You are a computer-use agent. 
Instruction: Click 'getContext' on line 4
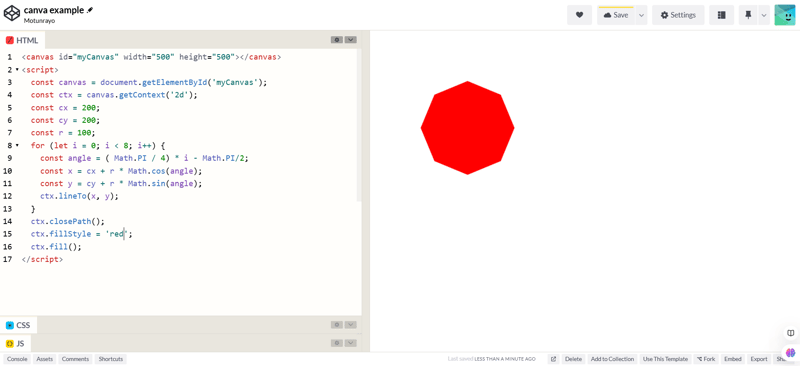click(142, 95)
